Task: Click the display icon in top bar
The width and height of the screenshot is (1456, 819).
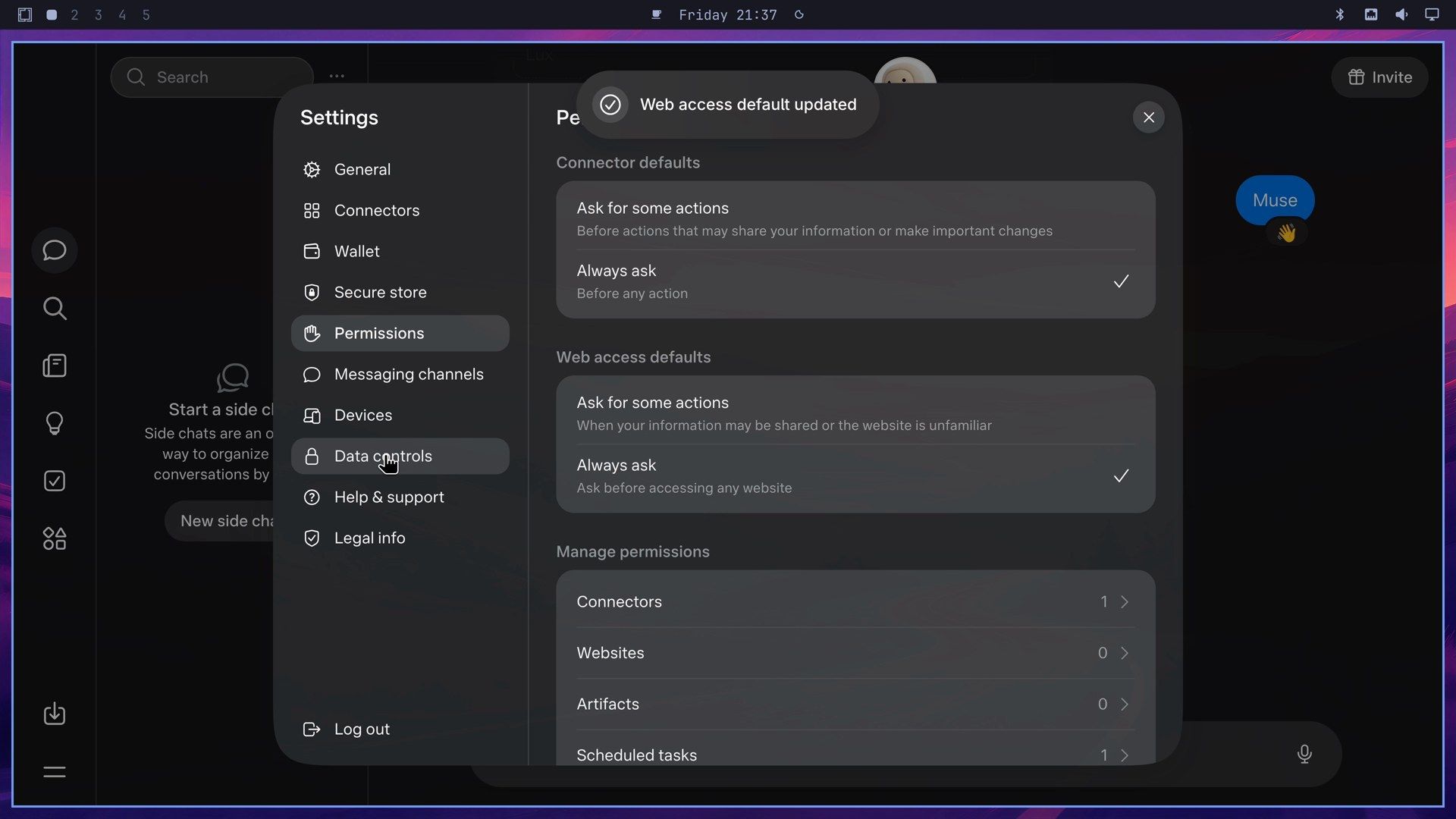Action: 1432,14
